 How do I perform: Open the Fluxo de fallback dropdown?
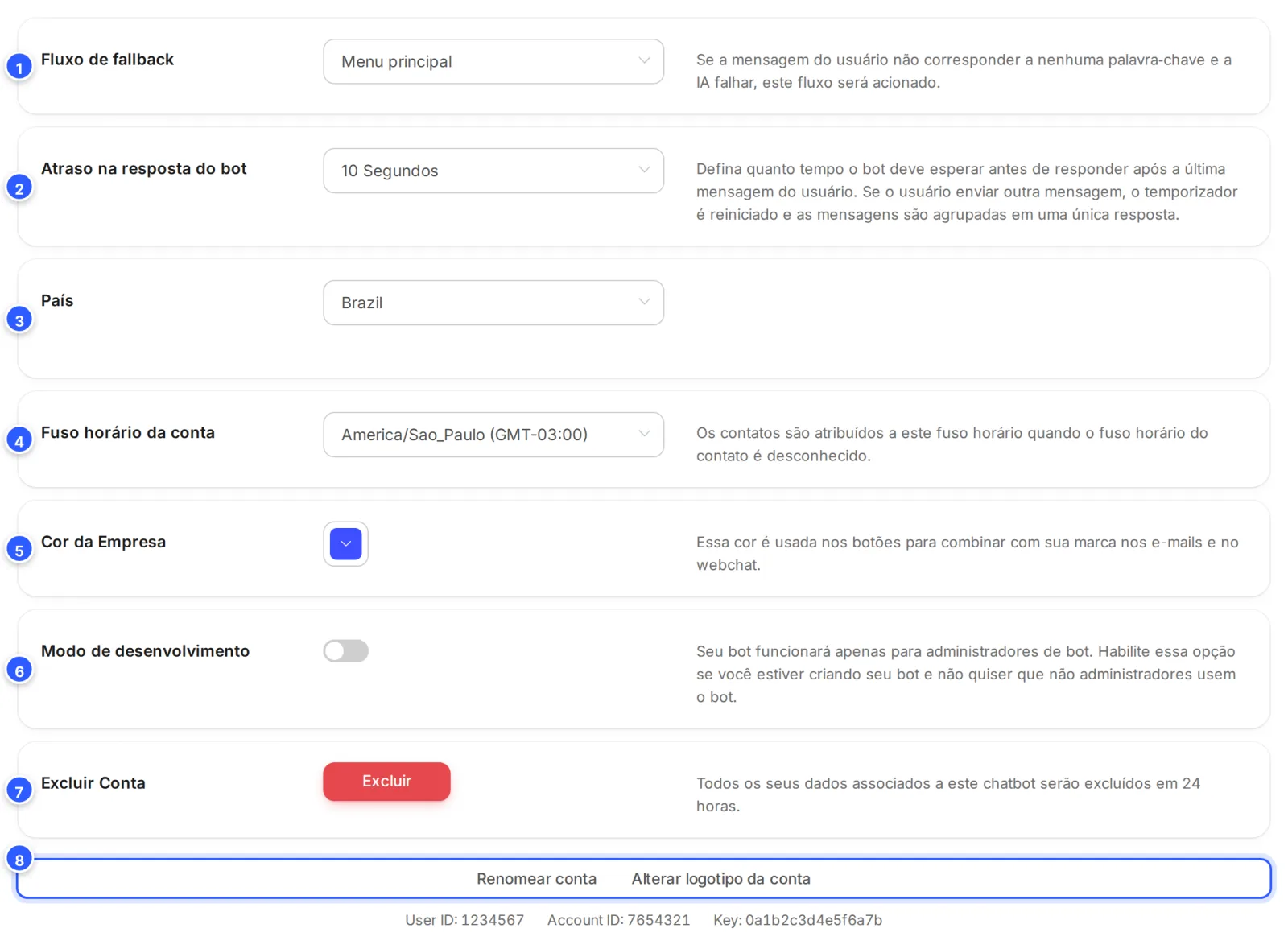click(493, 61)
